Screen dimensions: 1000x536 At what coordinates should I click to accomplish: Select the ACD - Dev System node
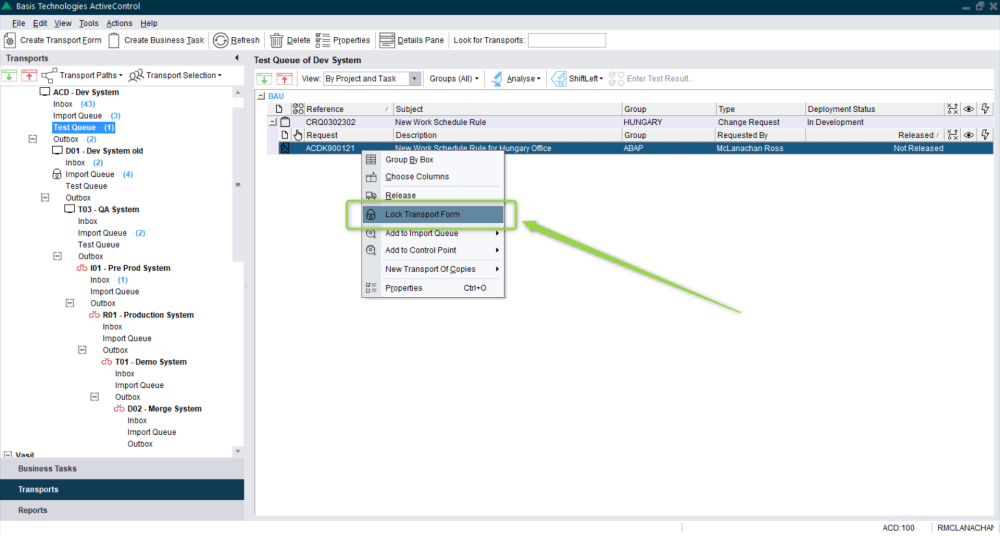tap(85, 93)
